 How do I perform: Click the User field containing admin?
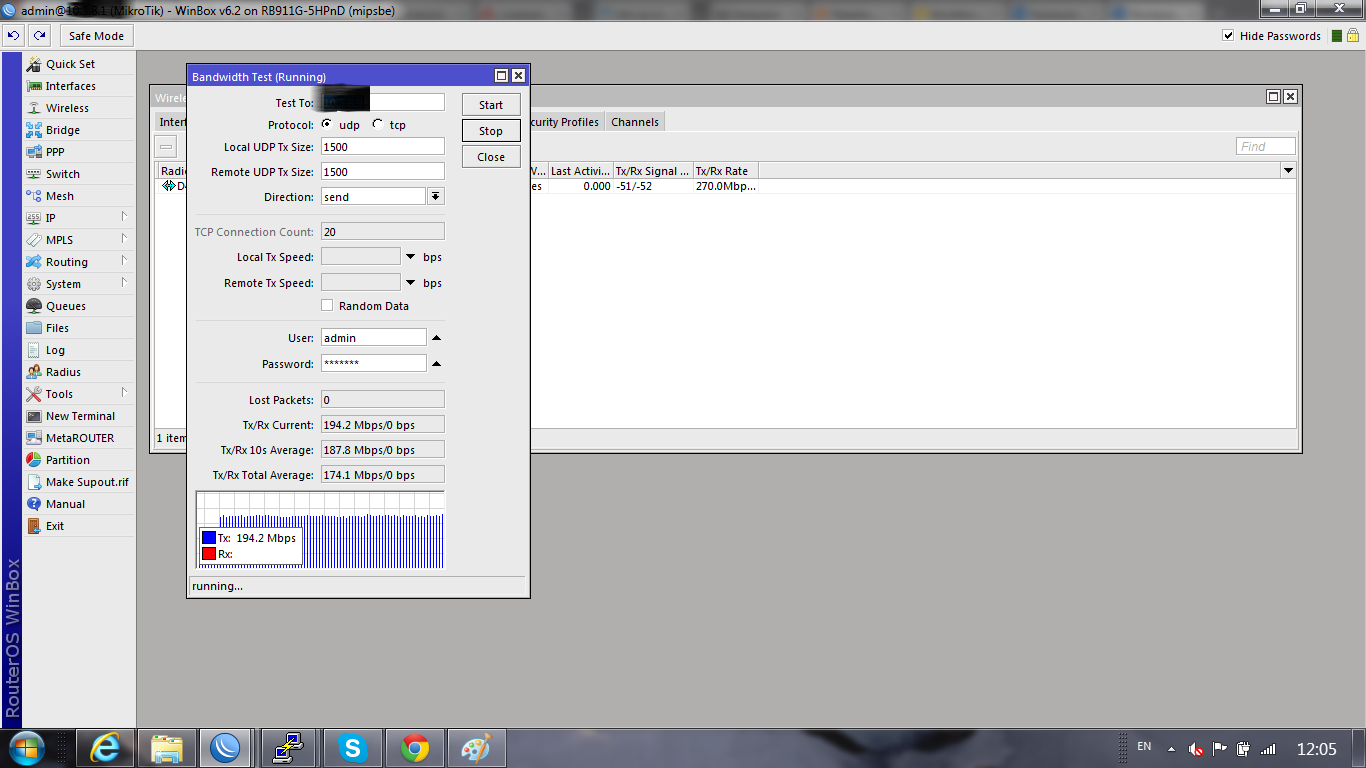374,338
